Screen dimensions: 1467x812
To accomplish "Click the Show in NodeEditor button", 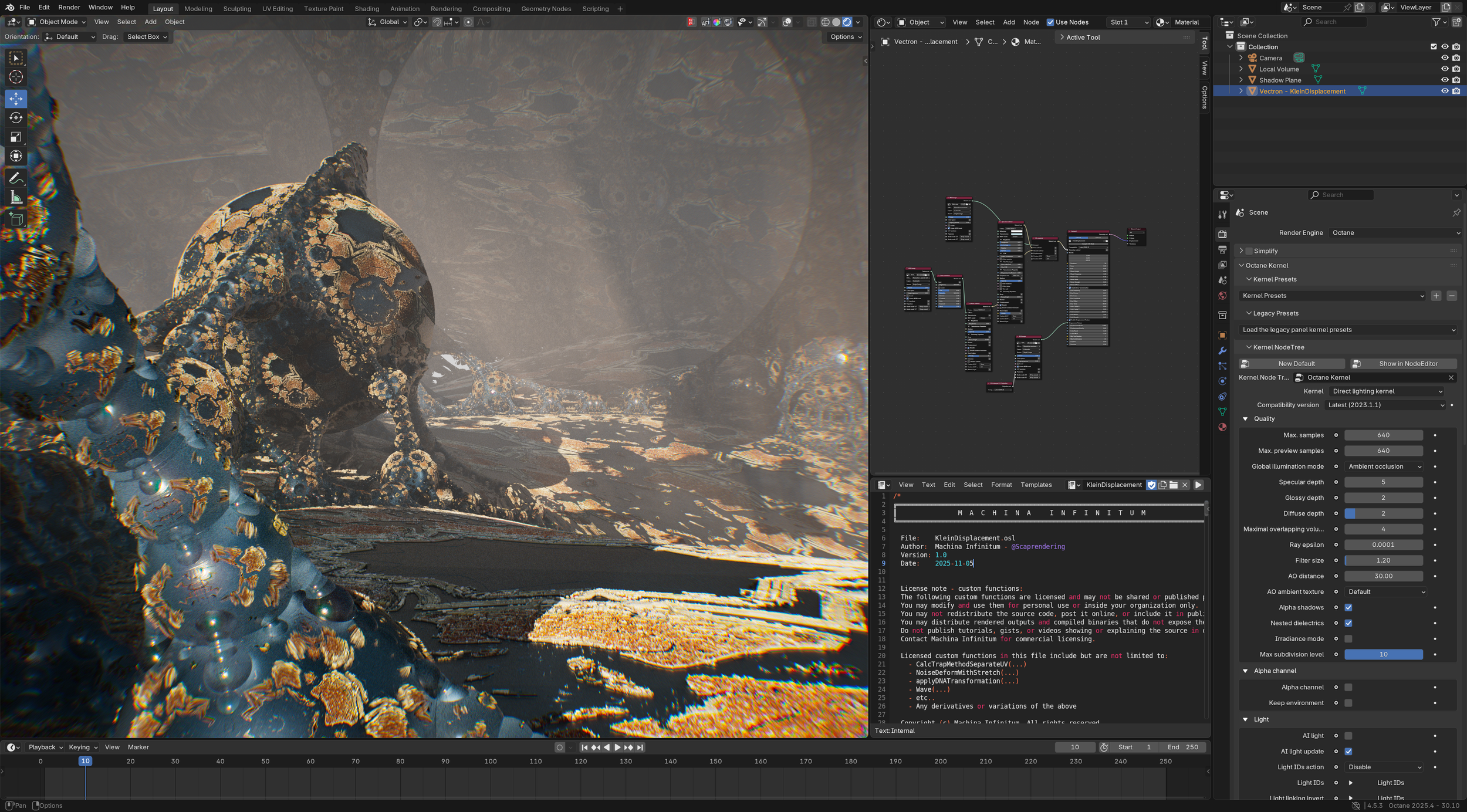I will point(1402,364).
